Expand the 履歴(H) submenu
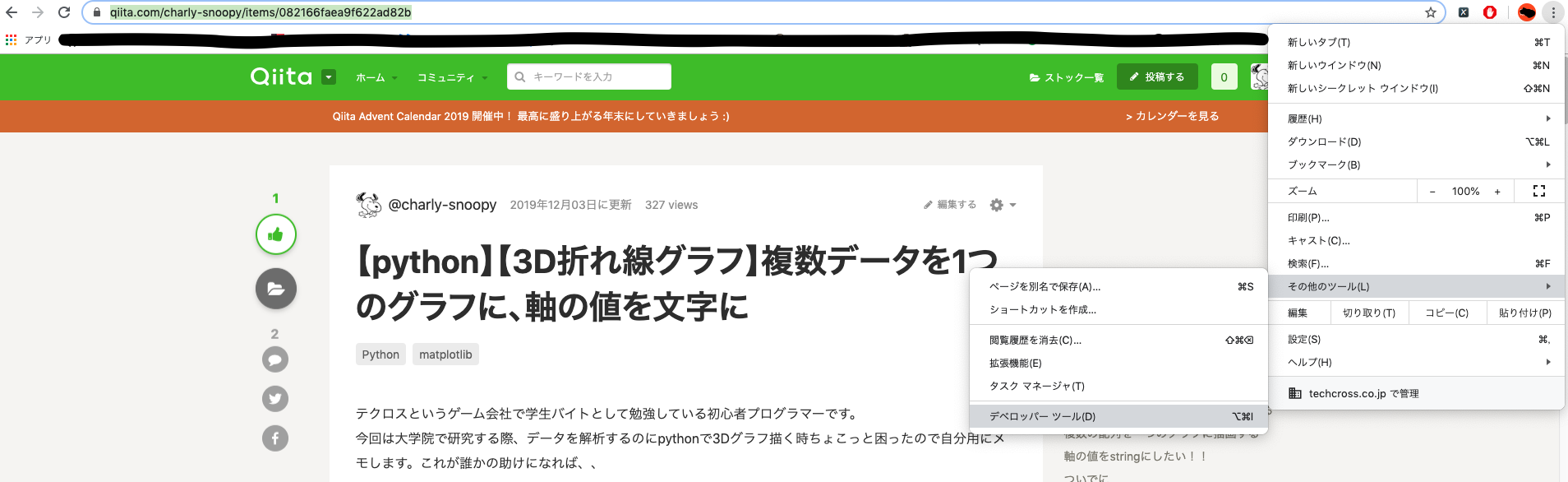The width and height of the screenshot is (1568, 482). [x=1416, y=118]
